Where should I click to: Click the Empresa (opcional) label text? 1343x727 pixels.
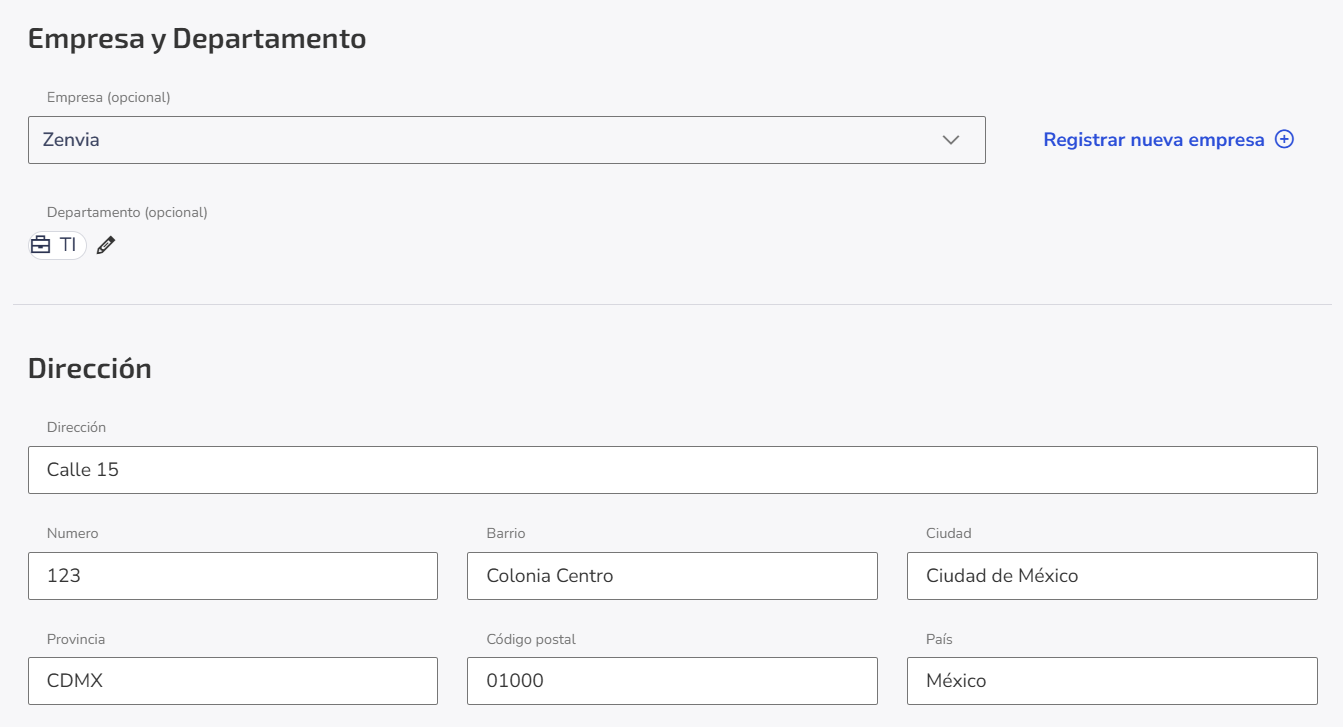click(x=109, y=97)
